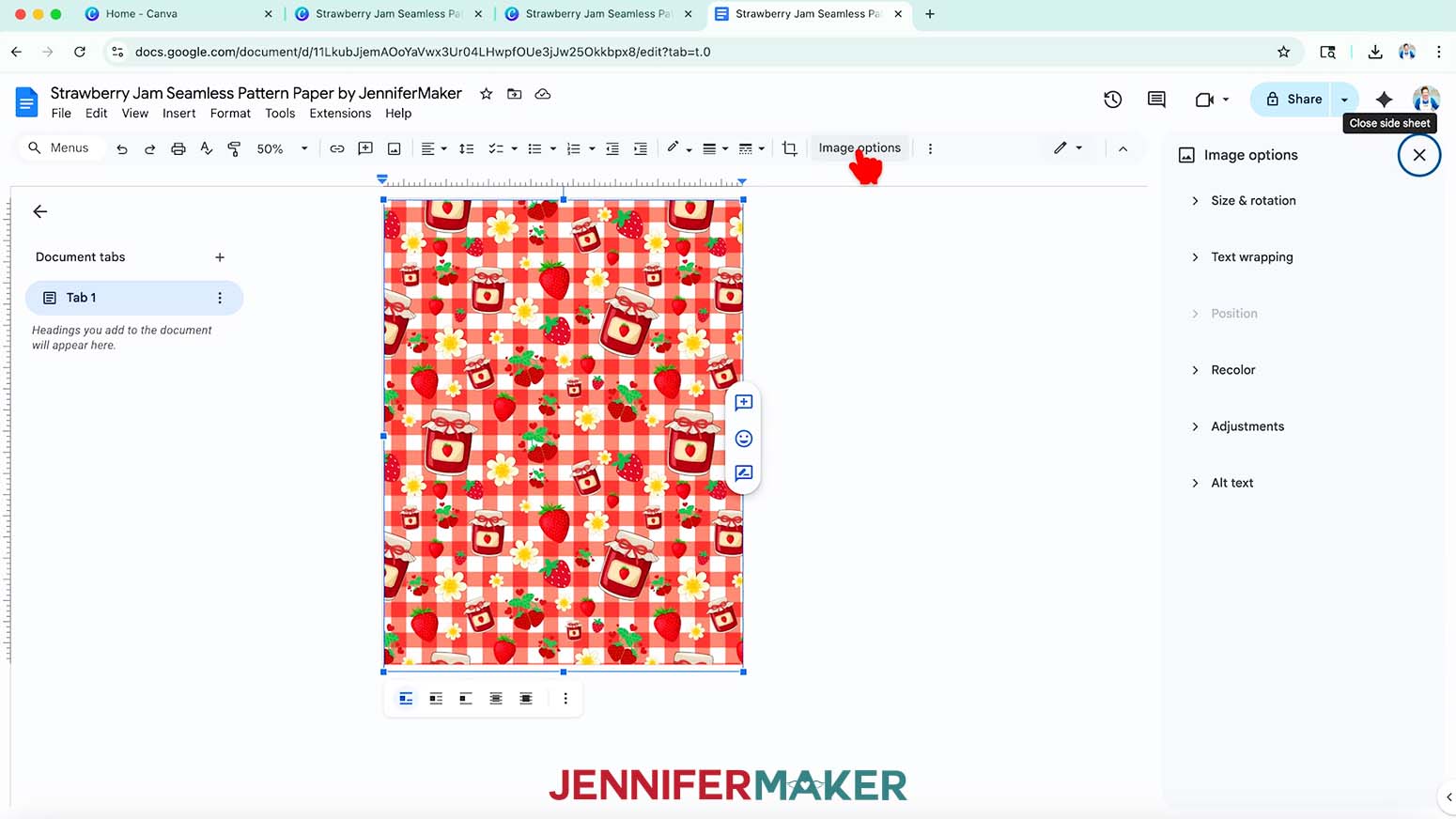
Task: Click the toolbar Insert image icon
Action: [x=394, y=148]
